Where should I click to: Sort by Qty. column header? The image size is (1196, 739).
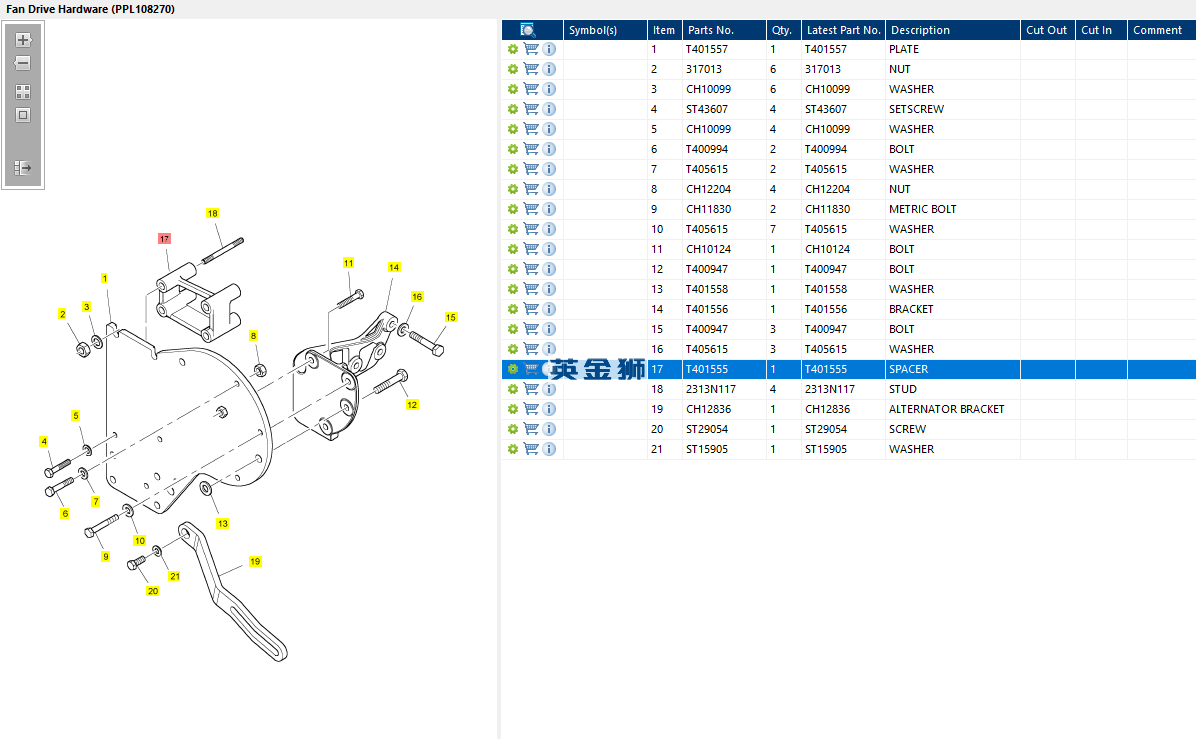pos(783,30)
